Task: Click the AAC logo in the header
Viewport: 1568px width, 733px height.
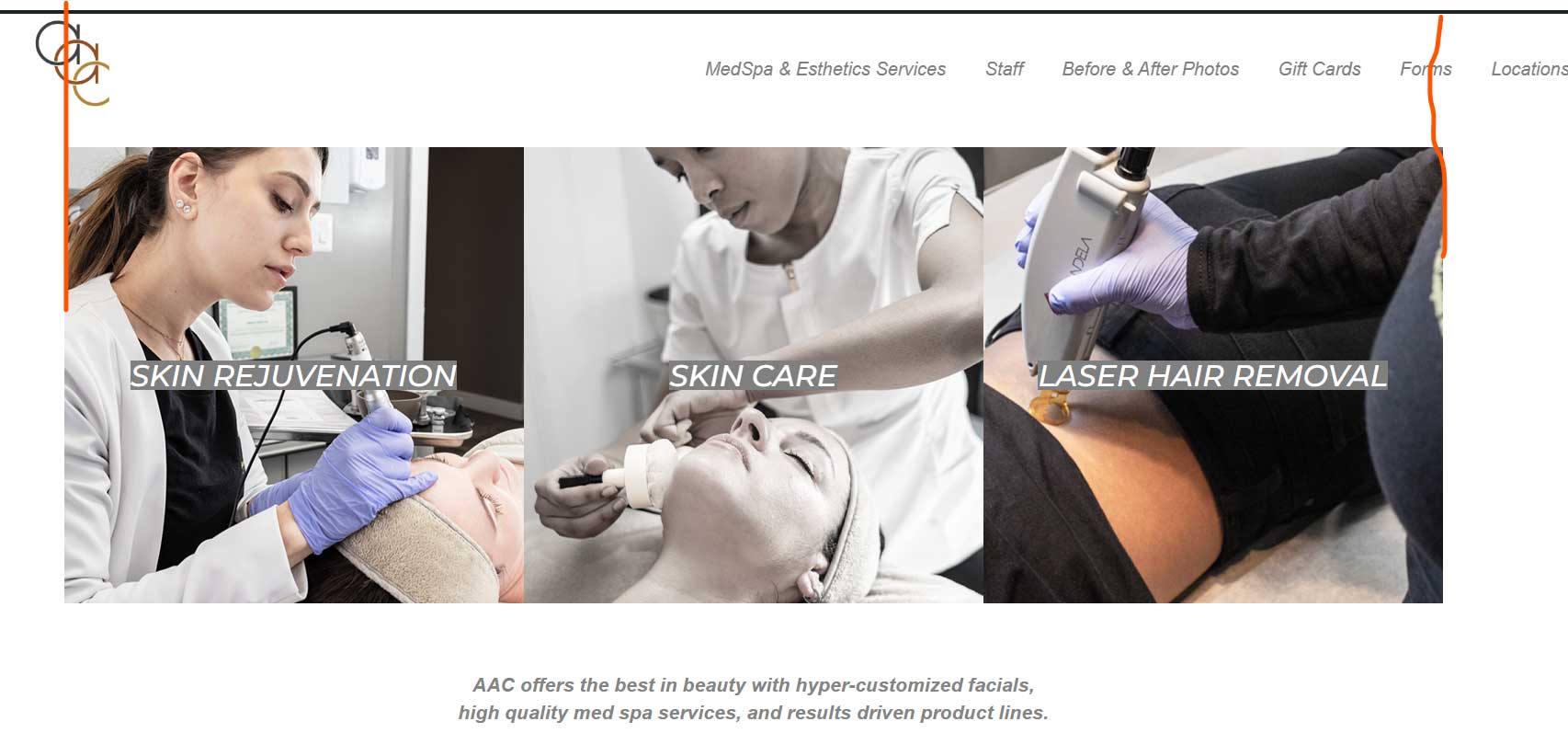Action: [73, 63]
